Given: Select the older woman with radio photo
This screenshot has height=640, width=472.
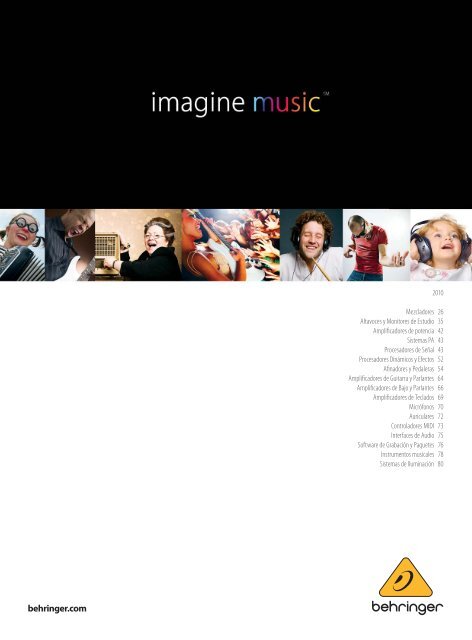Looking at the screenshot, I should click(138, 245).
